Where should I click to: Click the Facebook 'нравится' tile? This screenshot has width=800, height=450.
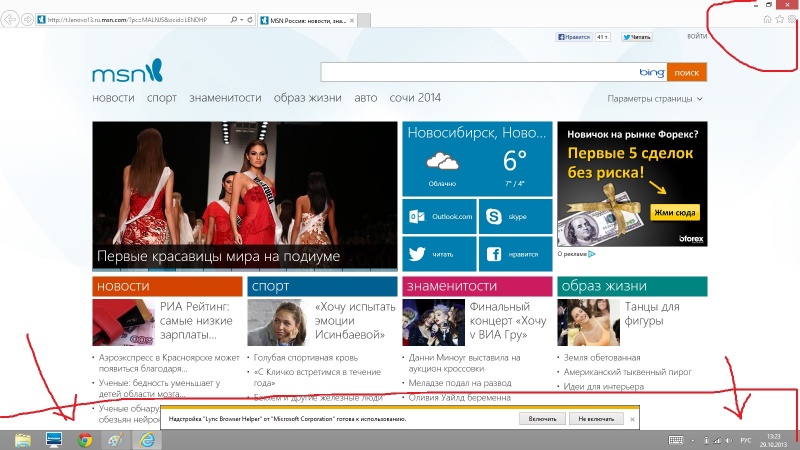[x=515, y=253]
